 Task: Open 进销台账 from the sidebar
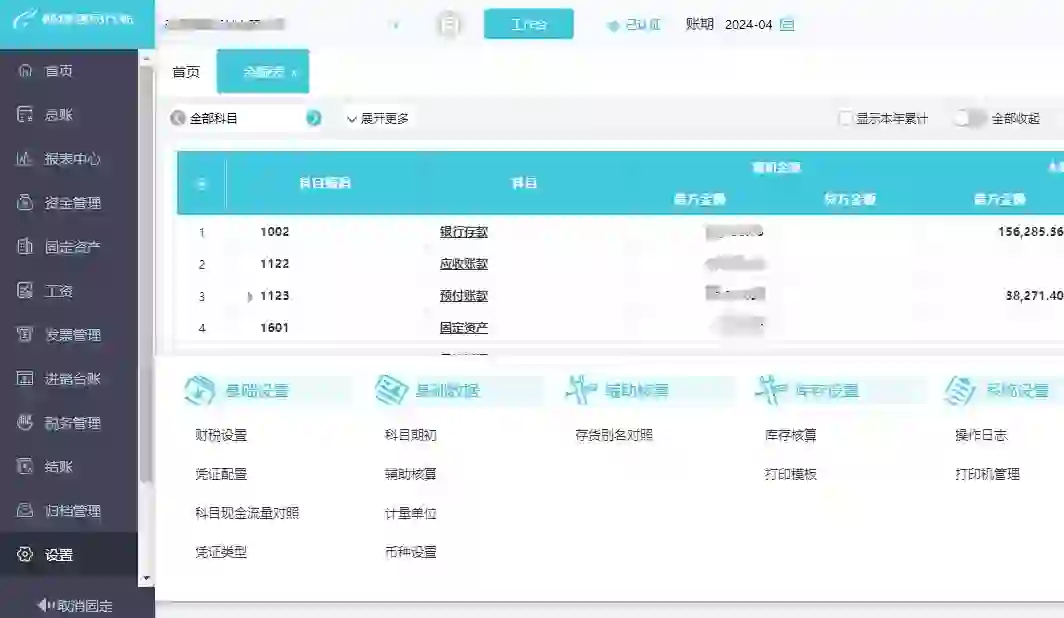pos(64,378)
